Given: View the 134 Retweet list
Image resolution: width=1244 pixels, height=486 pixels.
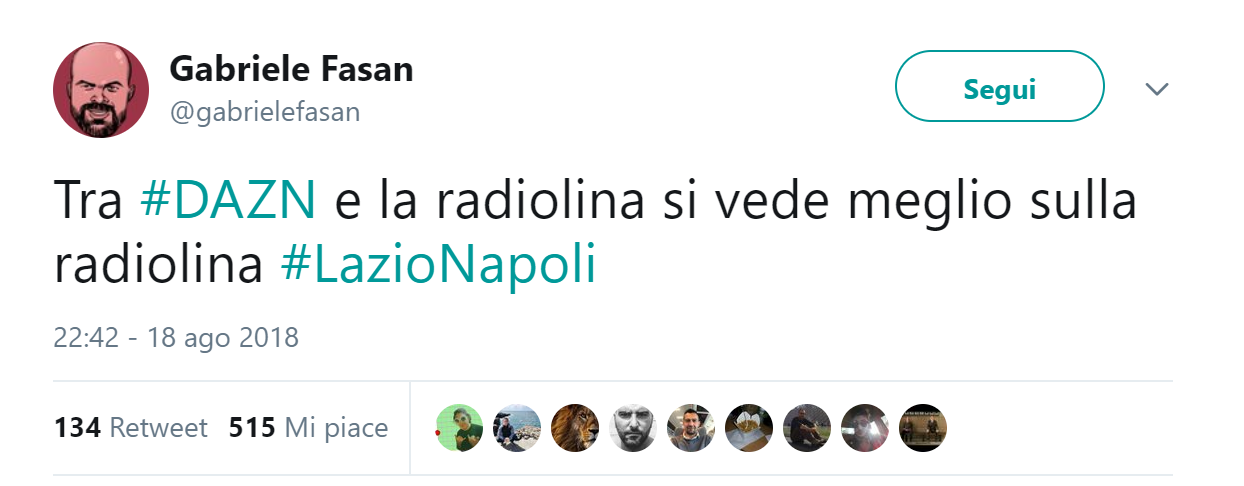Looking at the screenshot, I should click(131, 428).
